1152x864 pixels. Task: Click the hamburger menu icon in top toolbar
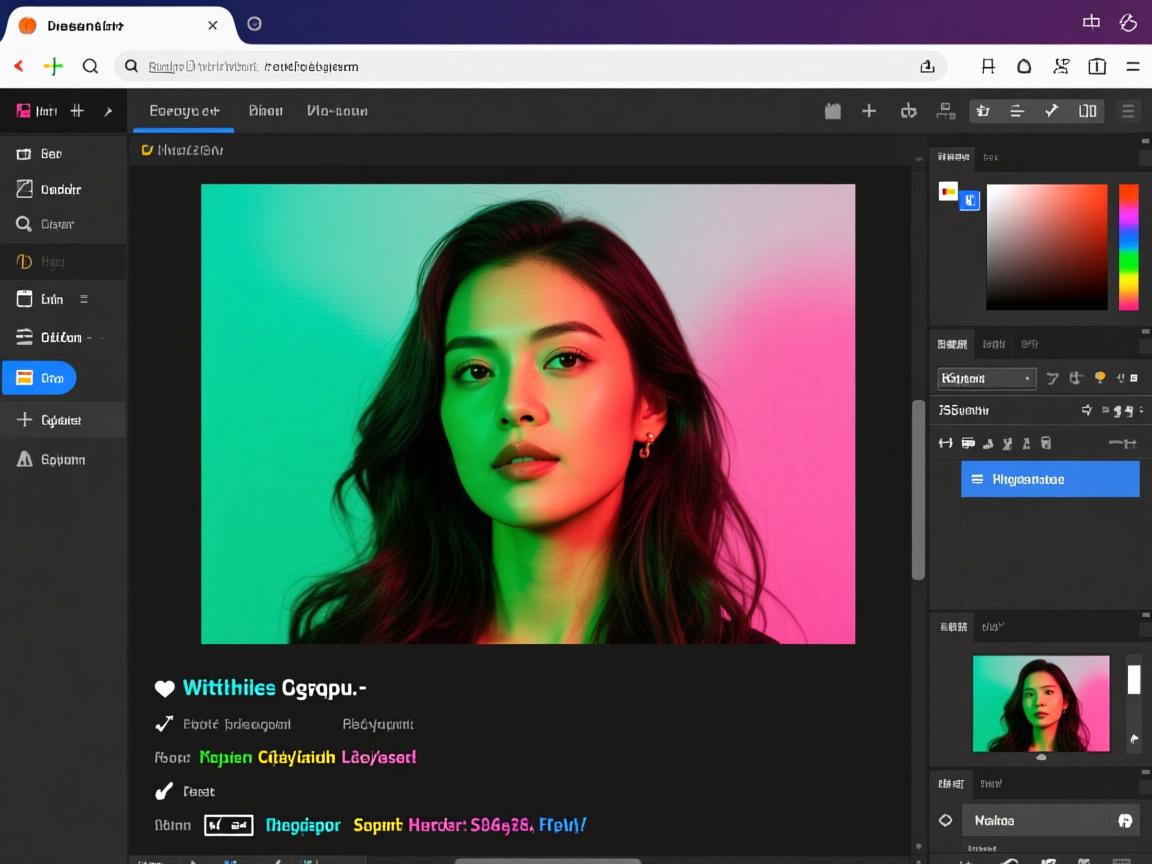coord(1128,111)
